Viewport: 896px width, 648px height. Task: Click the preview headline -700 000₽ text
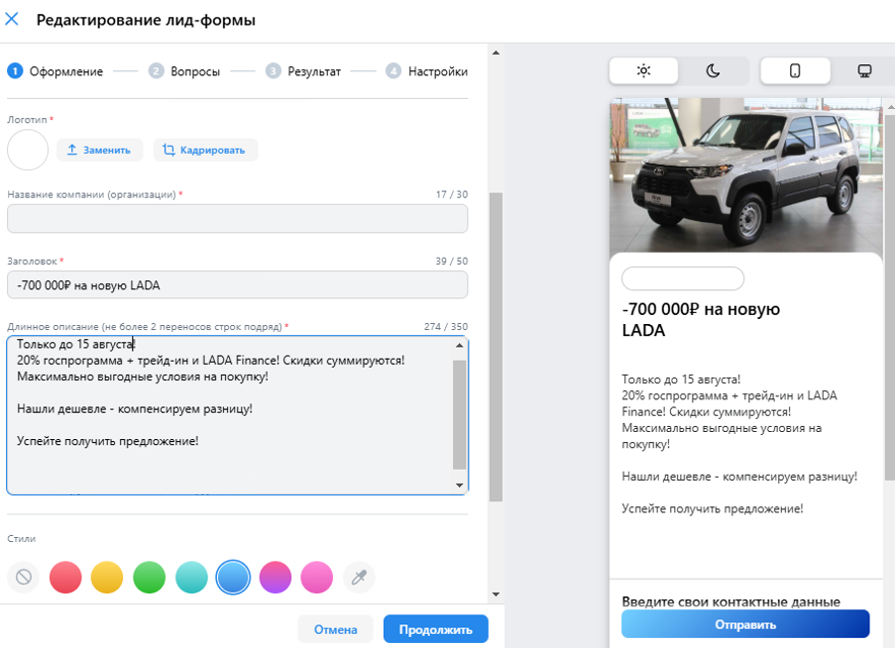pos(701,319)
